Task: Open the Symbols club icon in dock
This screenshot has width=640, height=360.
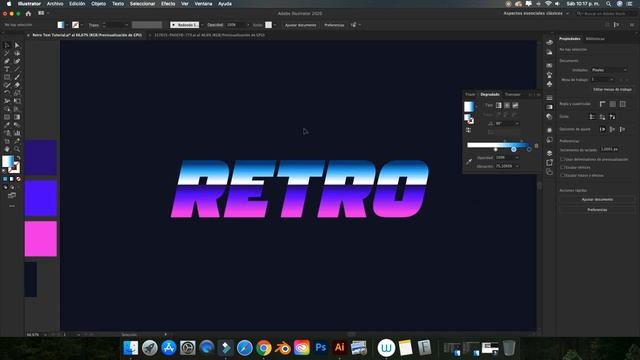Action: [x=549, y=84]
